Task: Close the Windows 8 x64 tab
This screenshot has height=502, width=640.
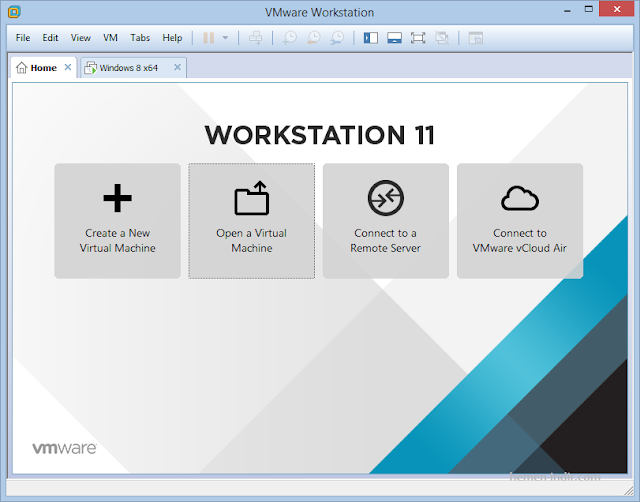Action: pyautogui.click(x=177, y=67)
